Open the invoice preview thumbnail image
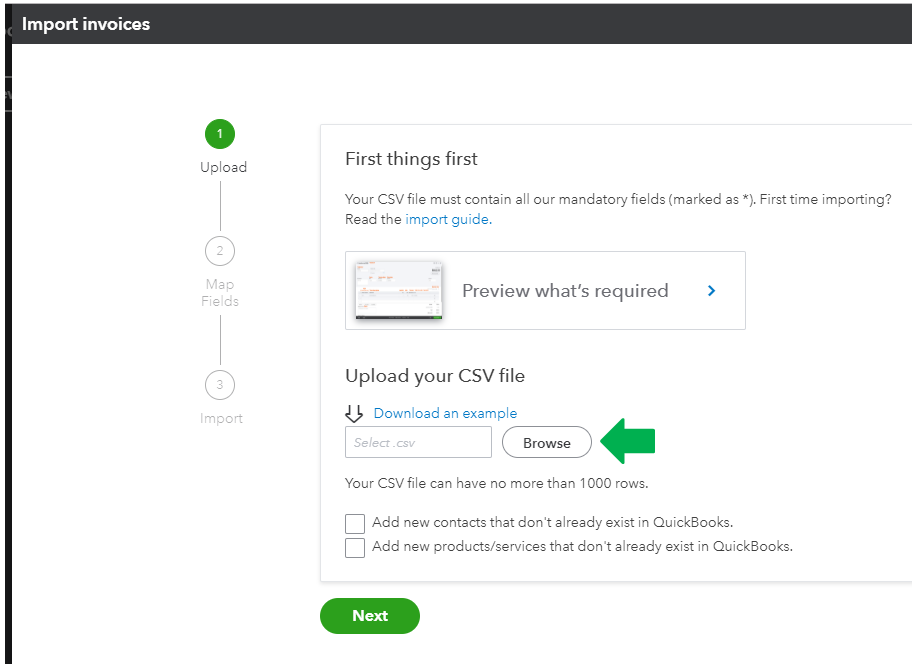Image resolution: width=912 pixels, height=672 pixels. [x=399, y=290]
